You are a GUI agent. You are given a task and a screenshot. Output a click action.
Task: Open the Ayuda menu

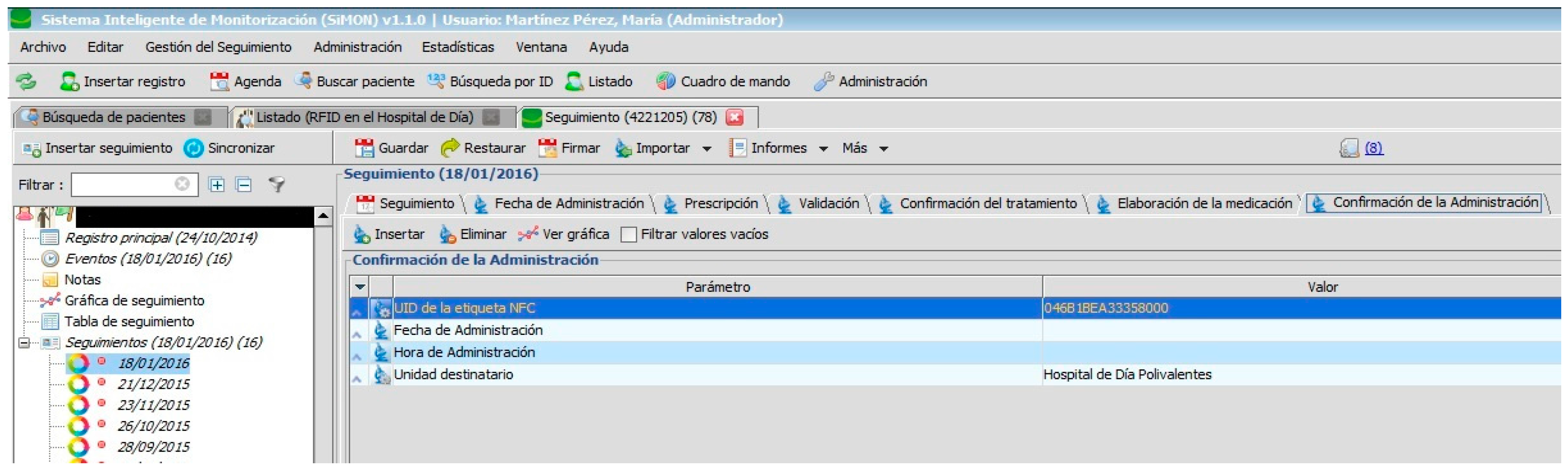click(609, 47)
